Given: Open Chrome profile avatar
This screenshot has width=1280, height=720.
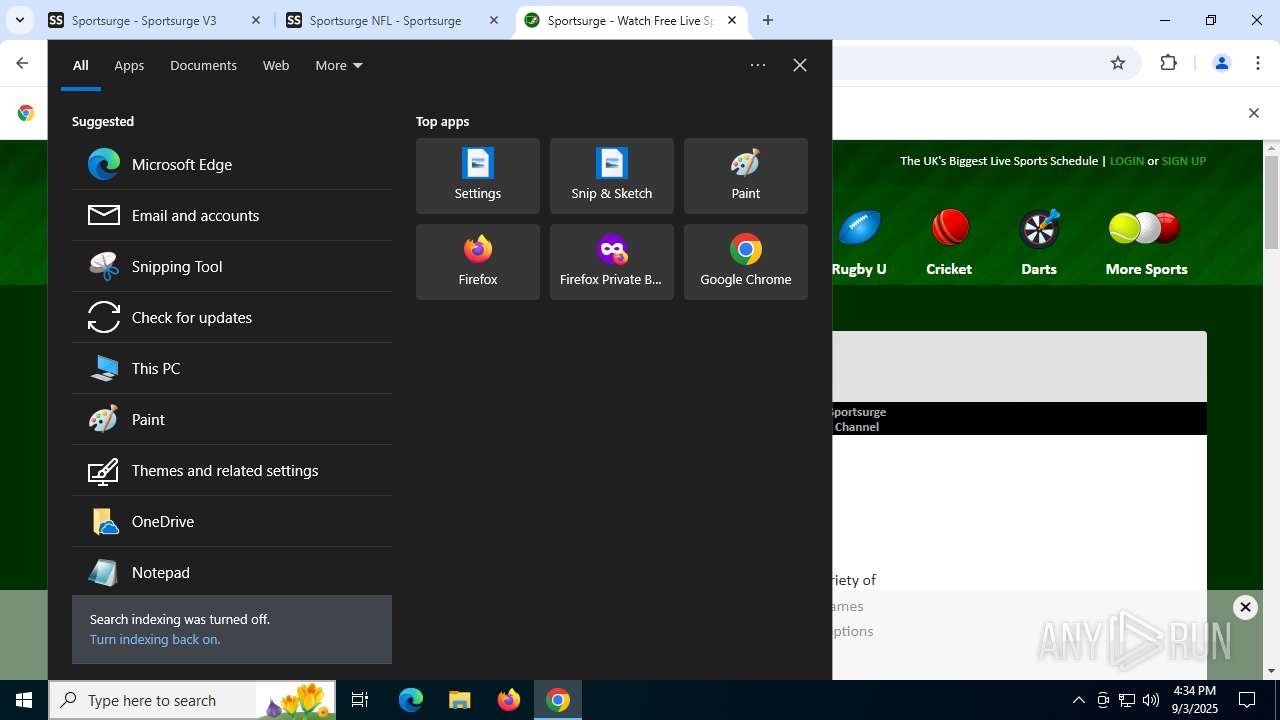Looking at the screenshot, I should tap(1221, 63).
